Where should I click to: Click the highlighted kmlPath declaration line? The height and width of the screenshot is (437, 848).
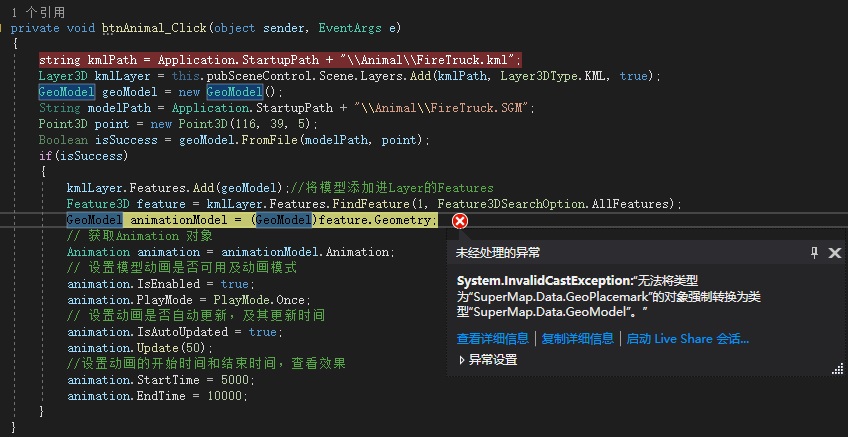click(x=280, y=59)
